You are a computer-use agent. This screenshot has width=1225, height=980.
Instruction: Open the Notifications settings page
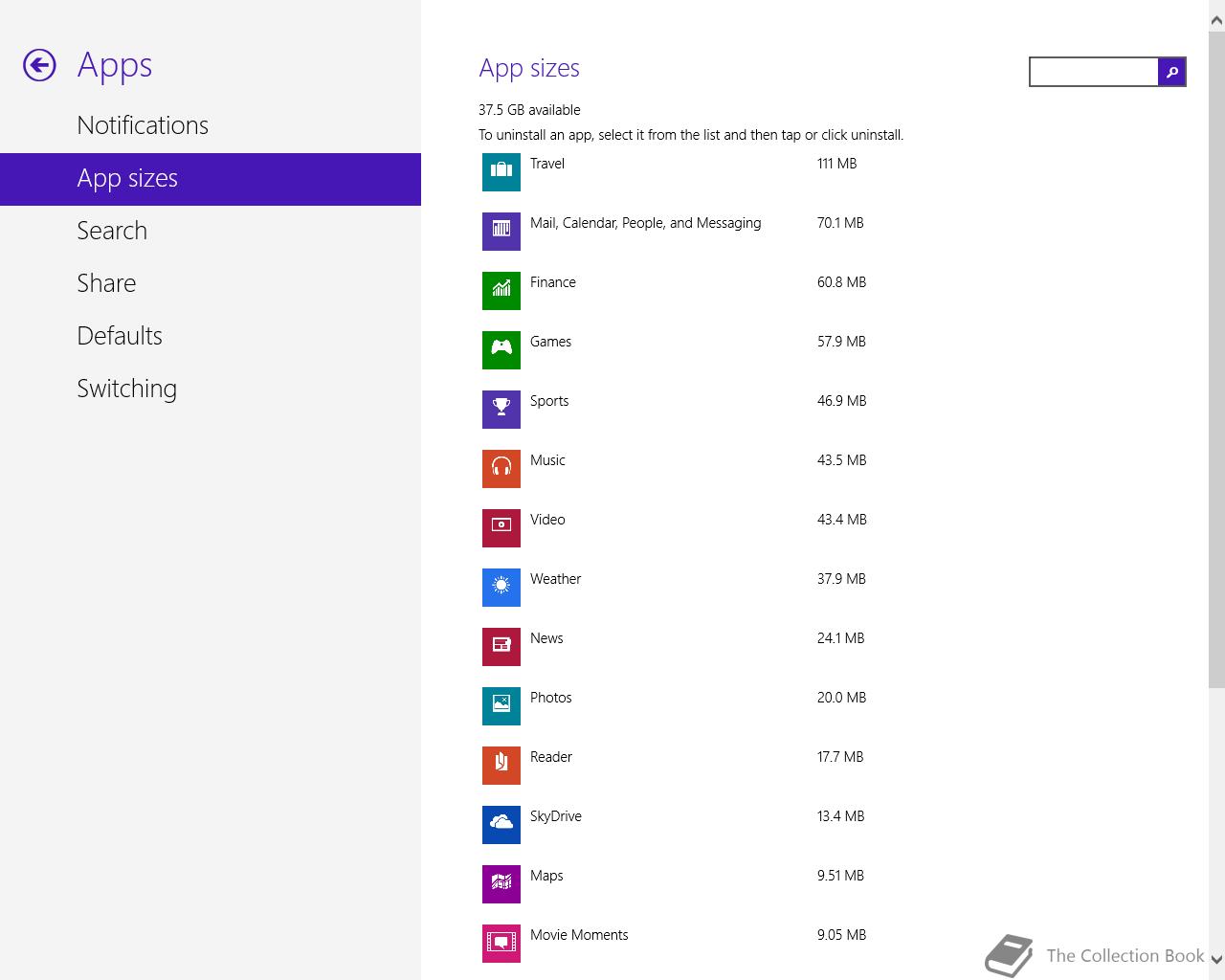(211, 125)
